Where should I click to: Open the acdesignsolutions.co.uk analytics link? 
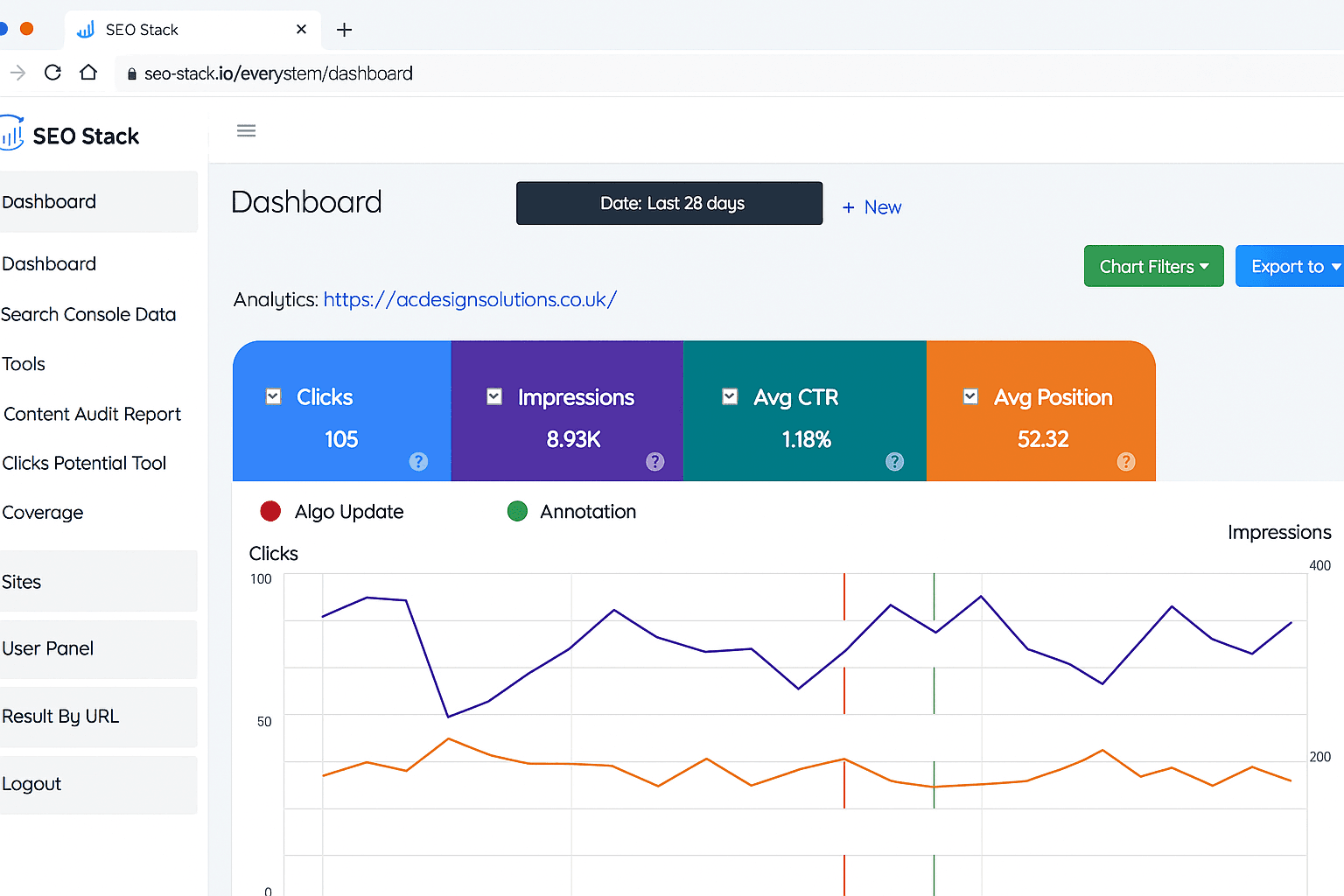[470, 299]
